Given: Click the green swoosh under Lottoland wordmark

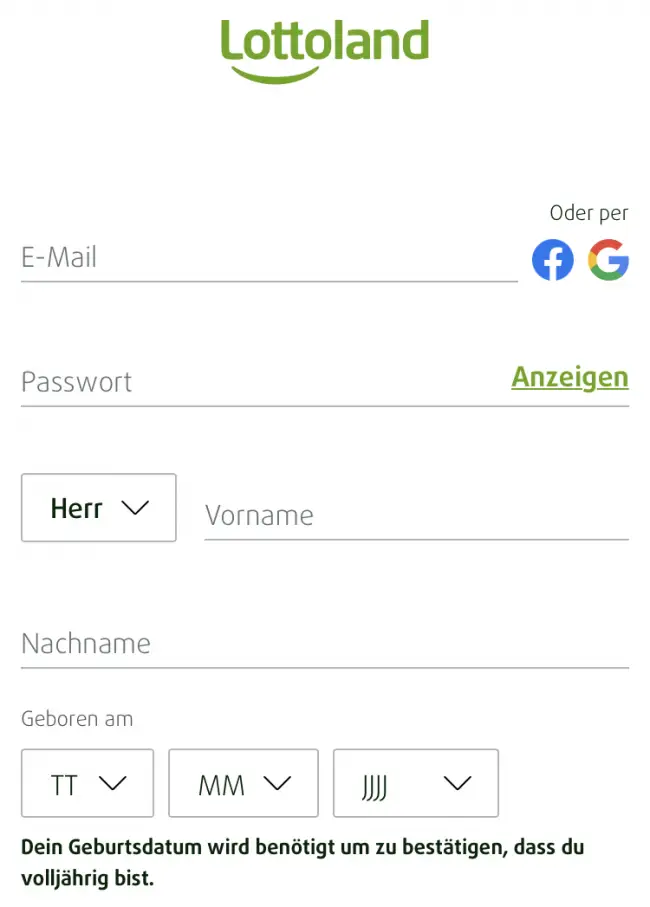Looking at the screenshot, I should pos(275,73).
